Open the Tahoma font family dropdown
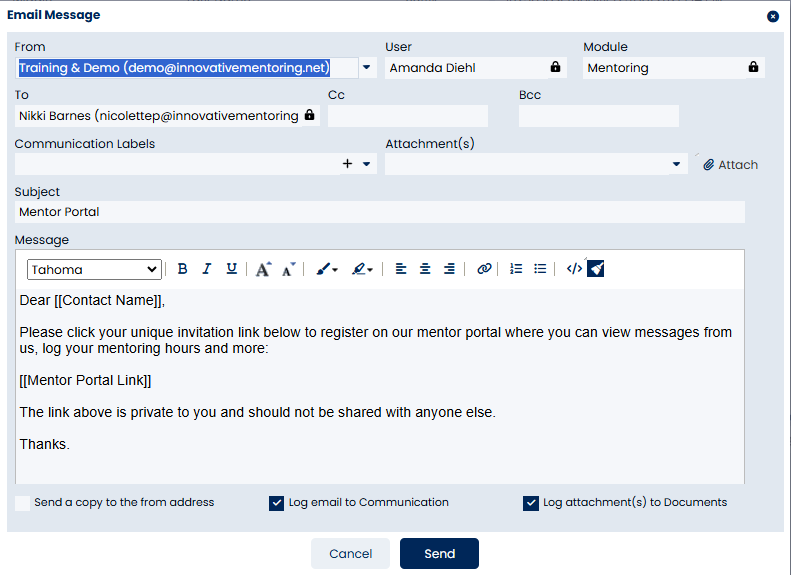 94,269
